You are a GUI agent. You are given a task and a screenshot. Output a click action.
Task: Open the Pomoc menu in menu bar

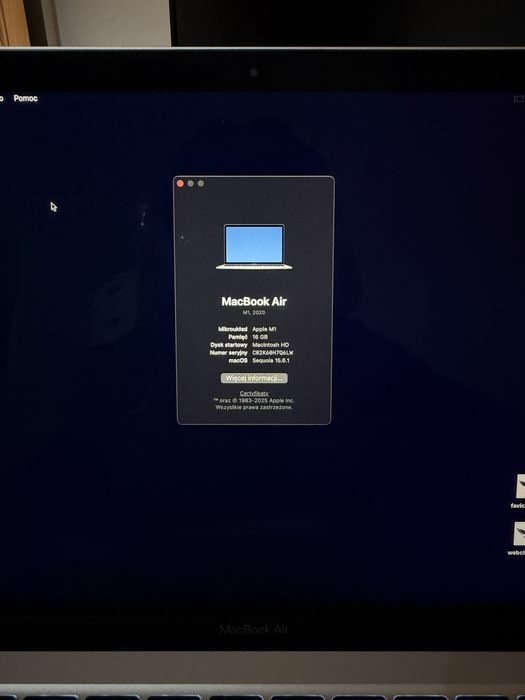[x=25, y=98]
